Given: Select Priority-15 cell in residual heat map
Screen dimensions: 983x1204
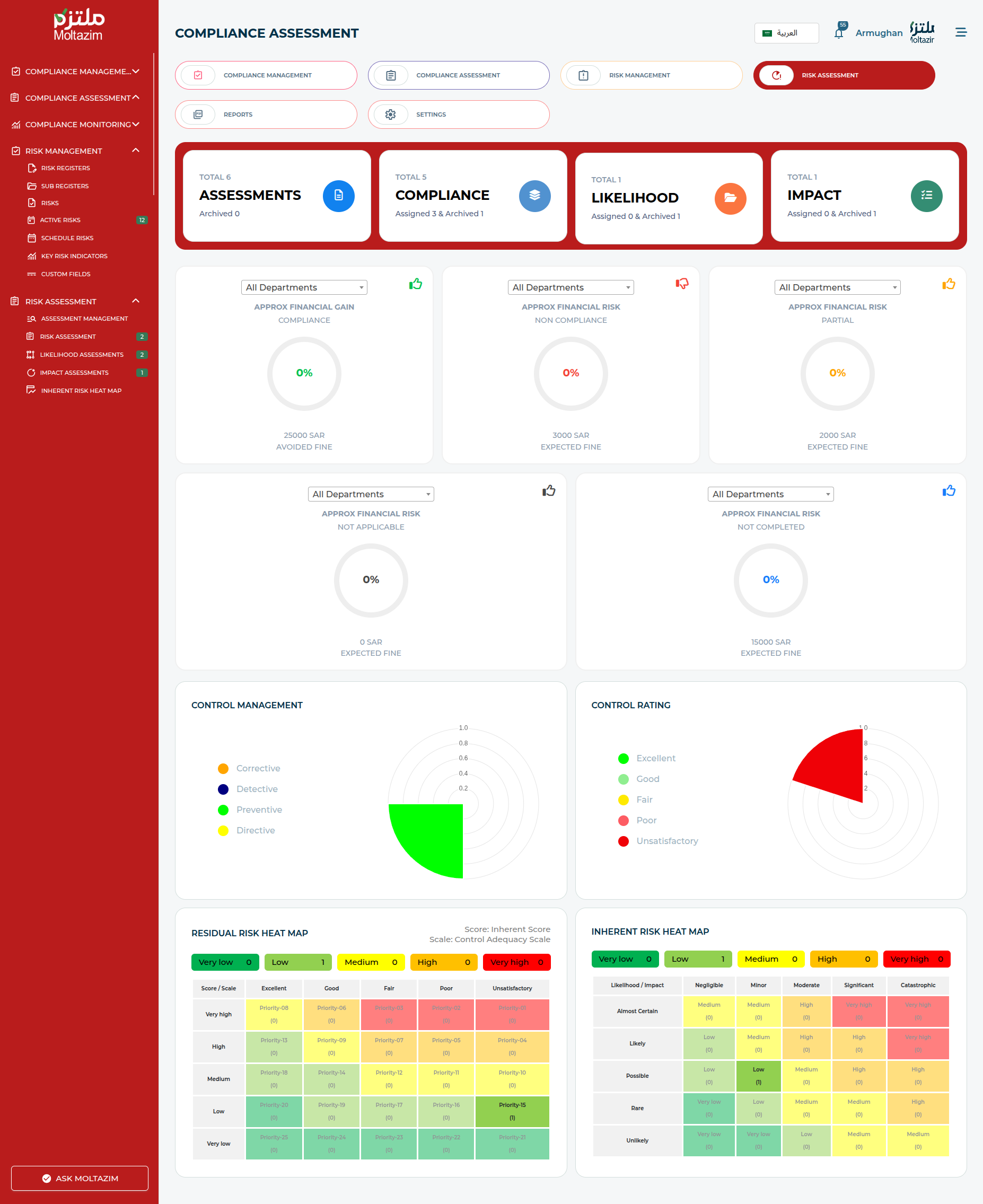Looking at the screenshot, I should click(512, 1111).
